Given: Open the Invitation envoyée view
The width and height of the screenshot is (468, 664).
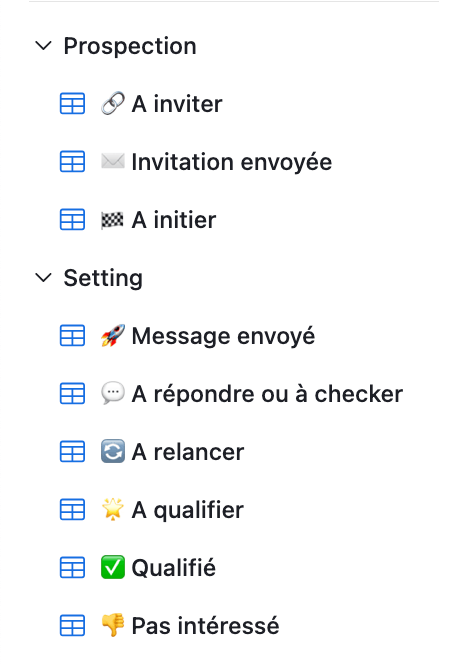Looking at the screenshot, I should pyautogui.click(x=232, y=162).
